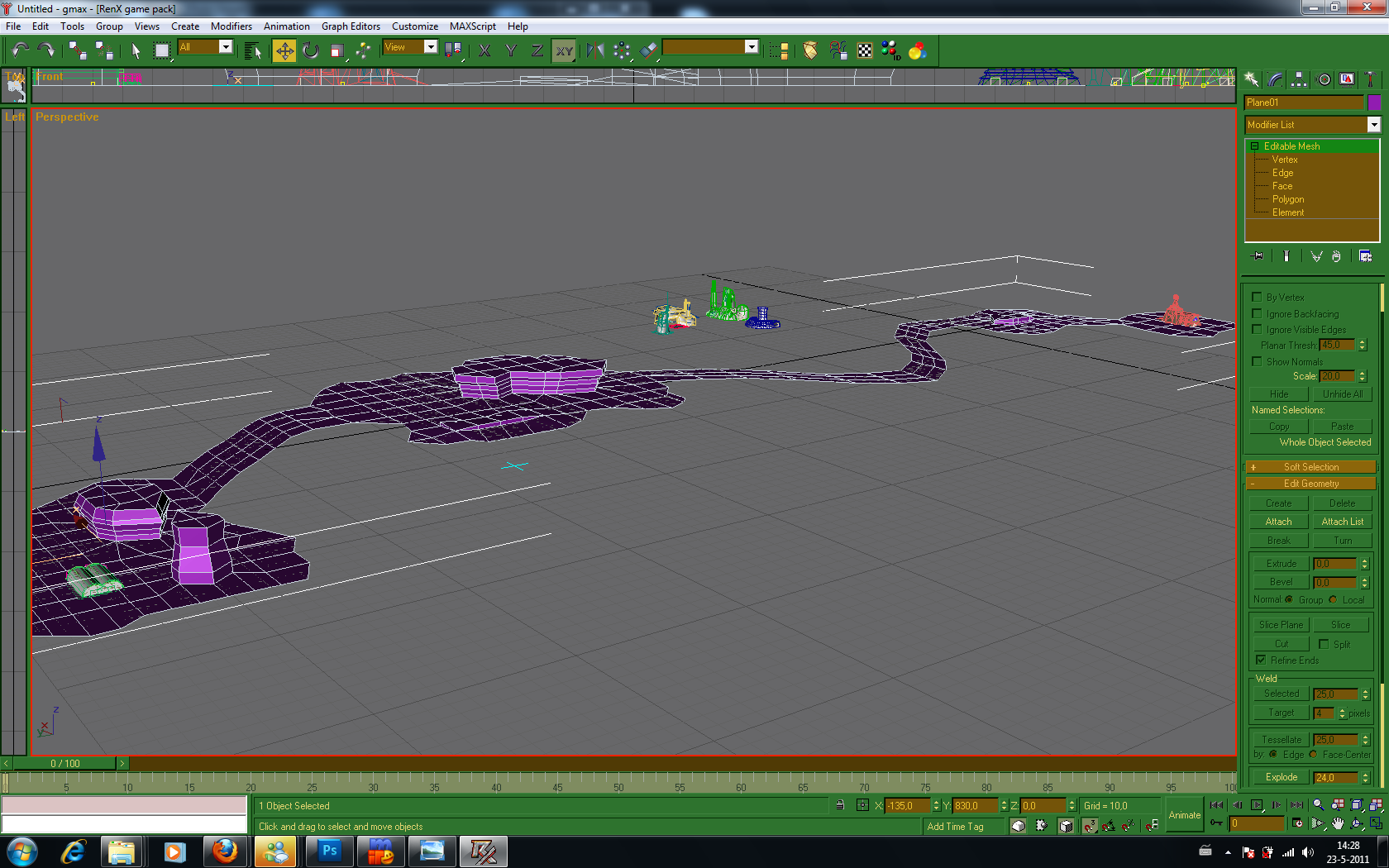Check Ignore Backfacing option
This screenshot has width=1389, height=868.
coord(1257,313)
